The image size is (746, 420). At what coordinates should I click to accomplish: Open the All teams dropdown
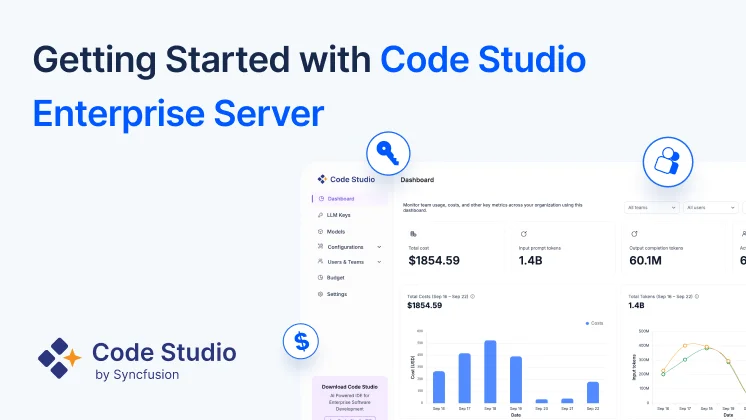[651, 207]
